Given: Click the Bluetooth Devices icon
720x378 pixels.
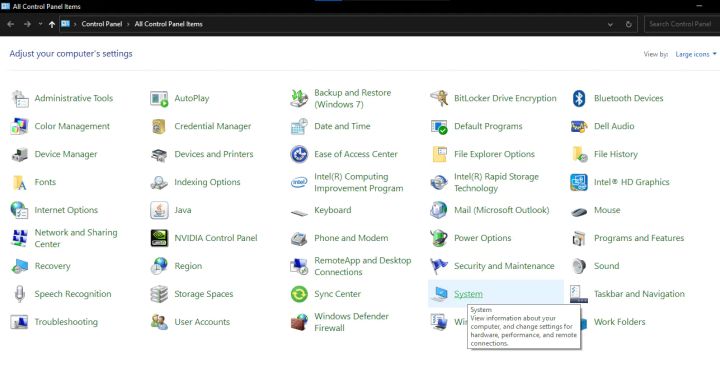Looking at the screenshot, I should (579, 98).
